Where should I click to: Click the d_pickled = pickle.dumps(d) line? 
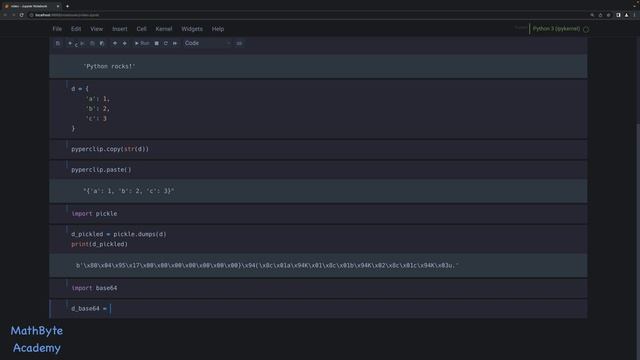(x=119, y=234)
